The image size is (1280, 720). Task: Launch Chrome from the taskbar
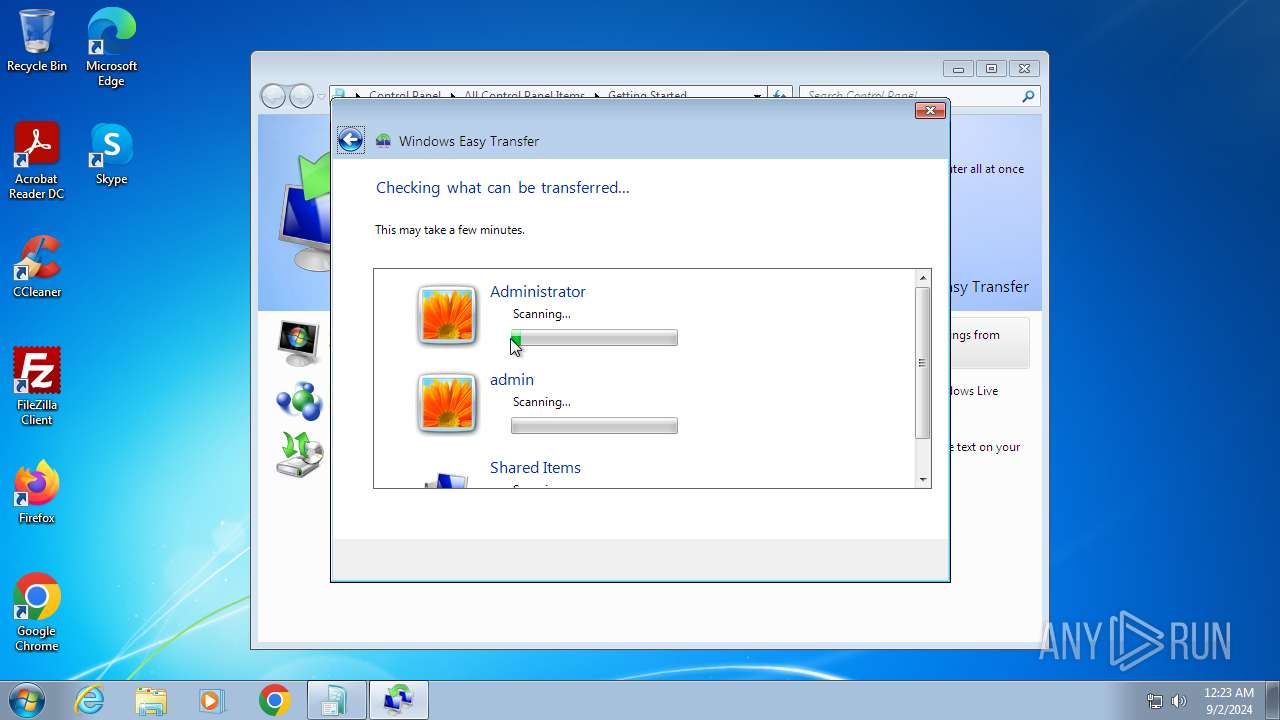click(274, 700)
